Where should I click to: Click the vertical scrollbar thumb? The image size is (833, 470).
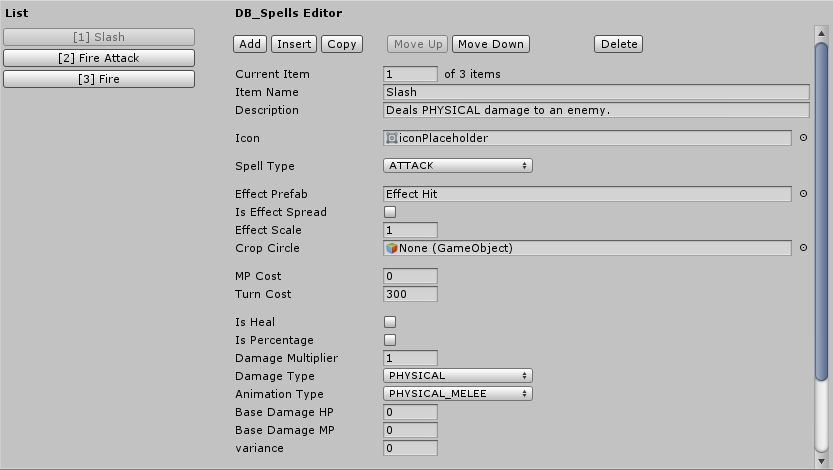(821, 211)
